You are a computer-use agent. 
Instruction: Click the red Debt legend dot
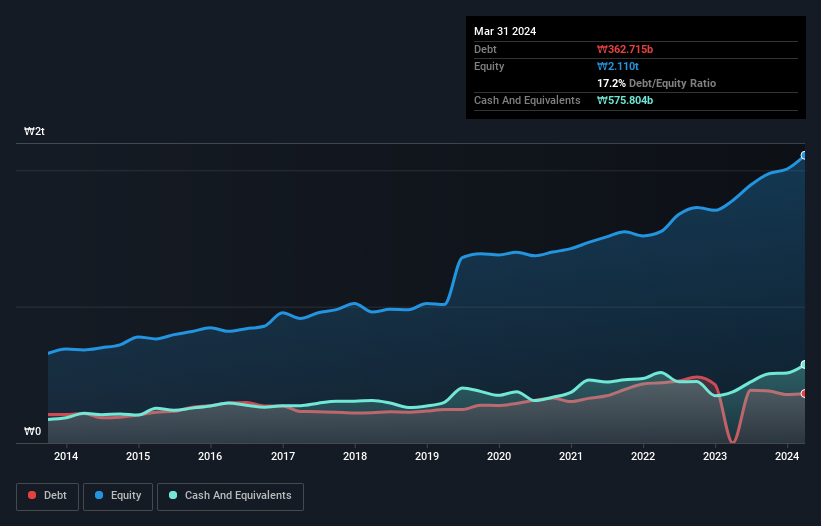32,495
